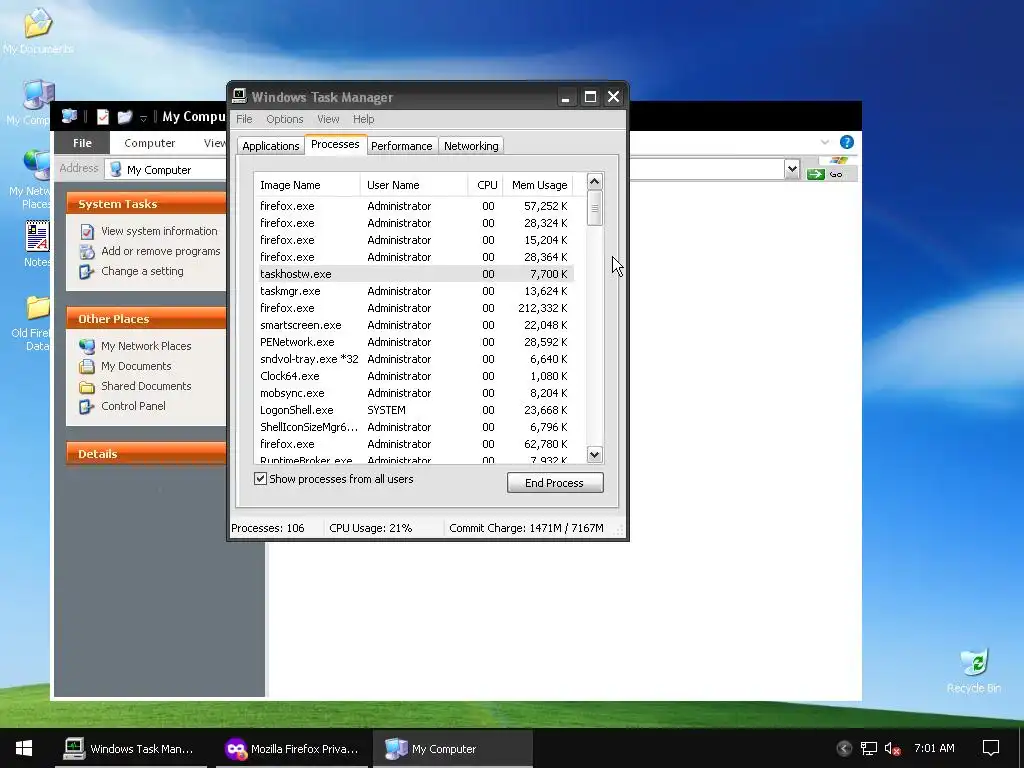Open the Help menu in Task Manager

(x=363, y=119)
